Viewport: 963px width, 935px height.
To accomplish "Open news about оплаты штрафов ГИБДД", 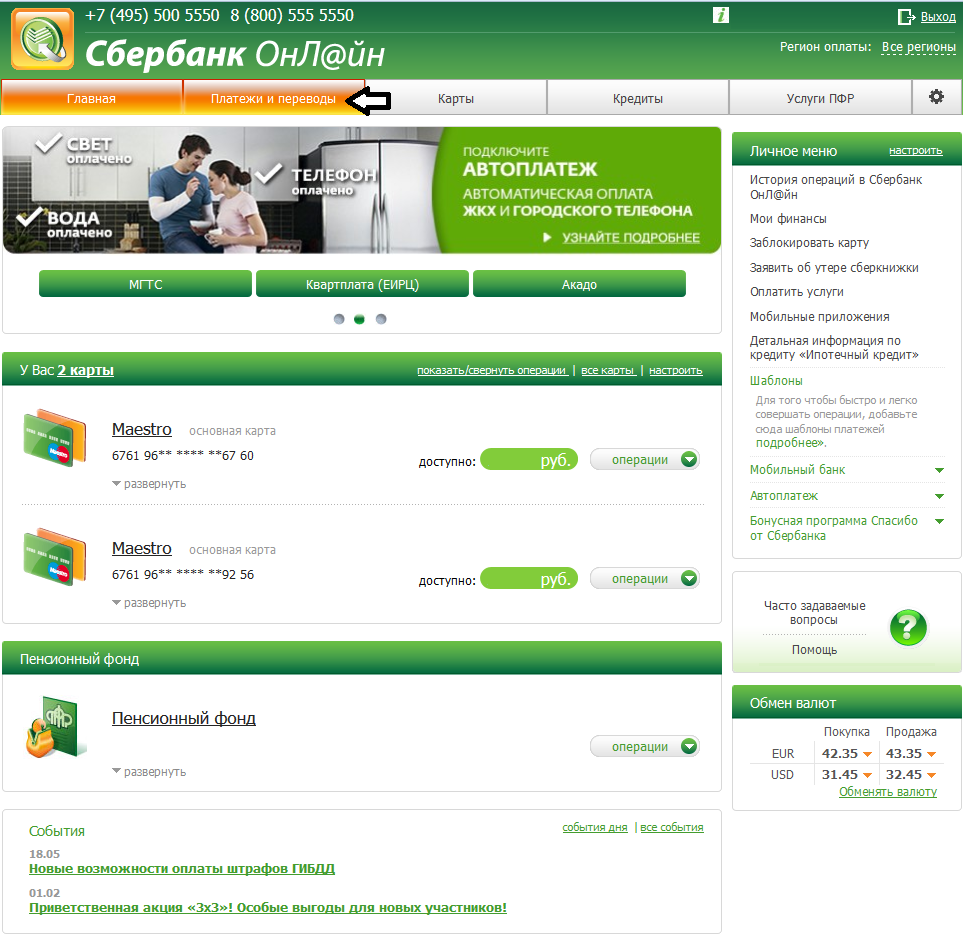I will click(182, 869).
